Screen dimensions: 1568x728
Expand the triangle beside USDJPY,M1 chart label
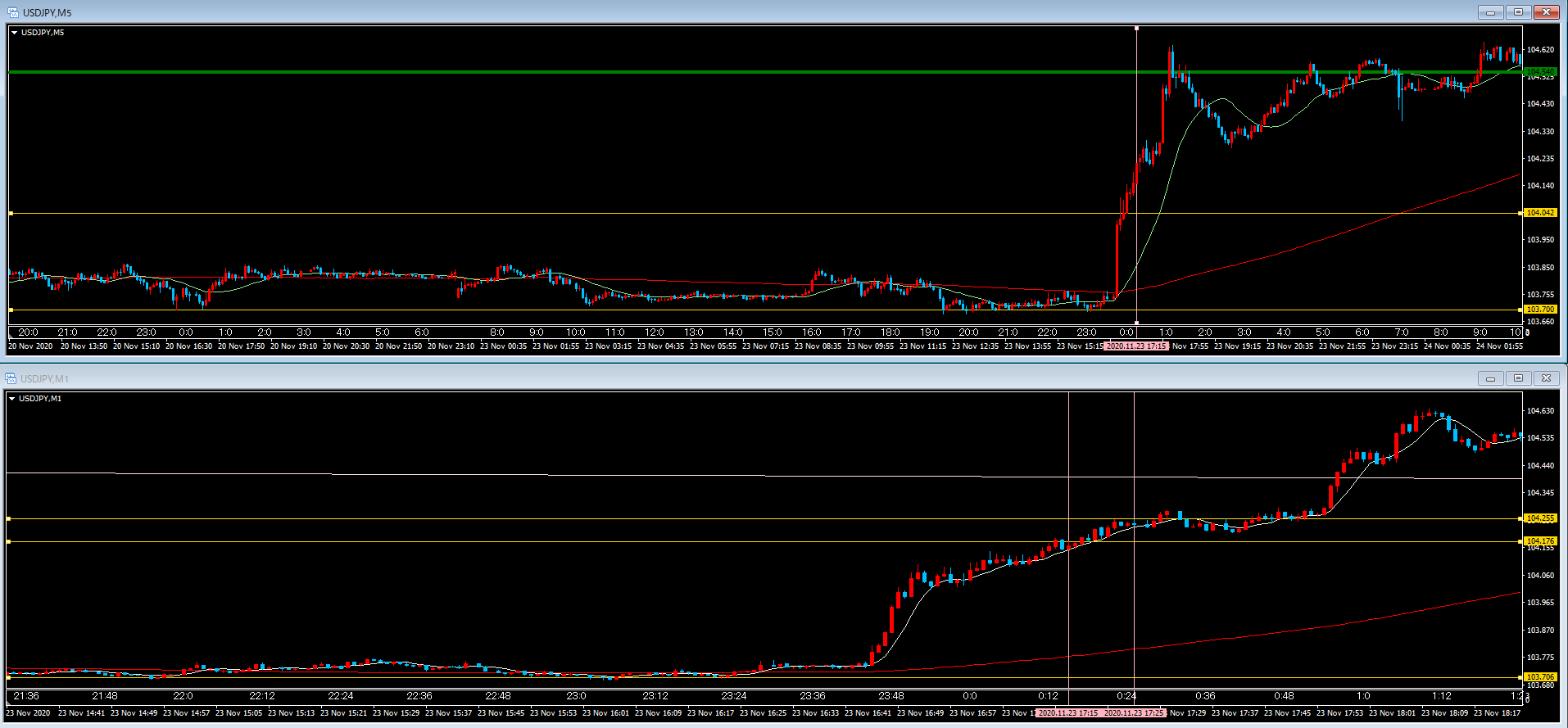click(12, 399)
